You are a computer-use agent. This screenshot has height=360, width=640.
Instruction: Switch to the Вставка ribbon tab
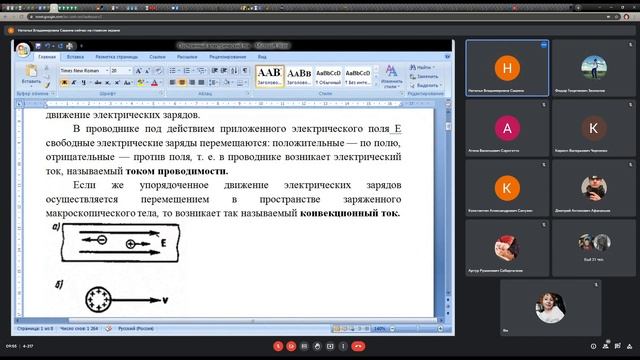click(x=75, y=57)
